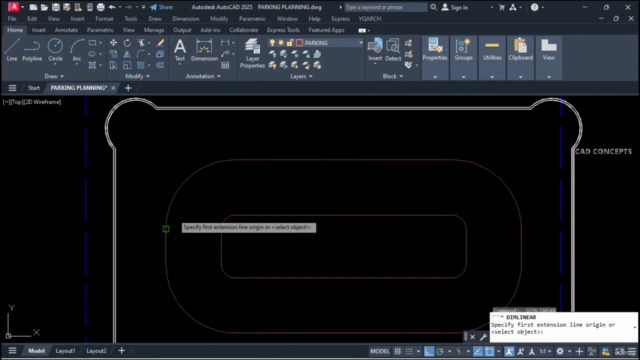Select the Polyline tool
640x360 pixels.
click(x=32, y=50)
